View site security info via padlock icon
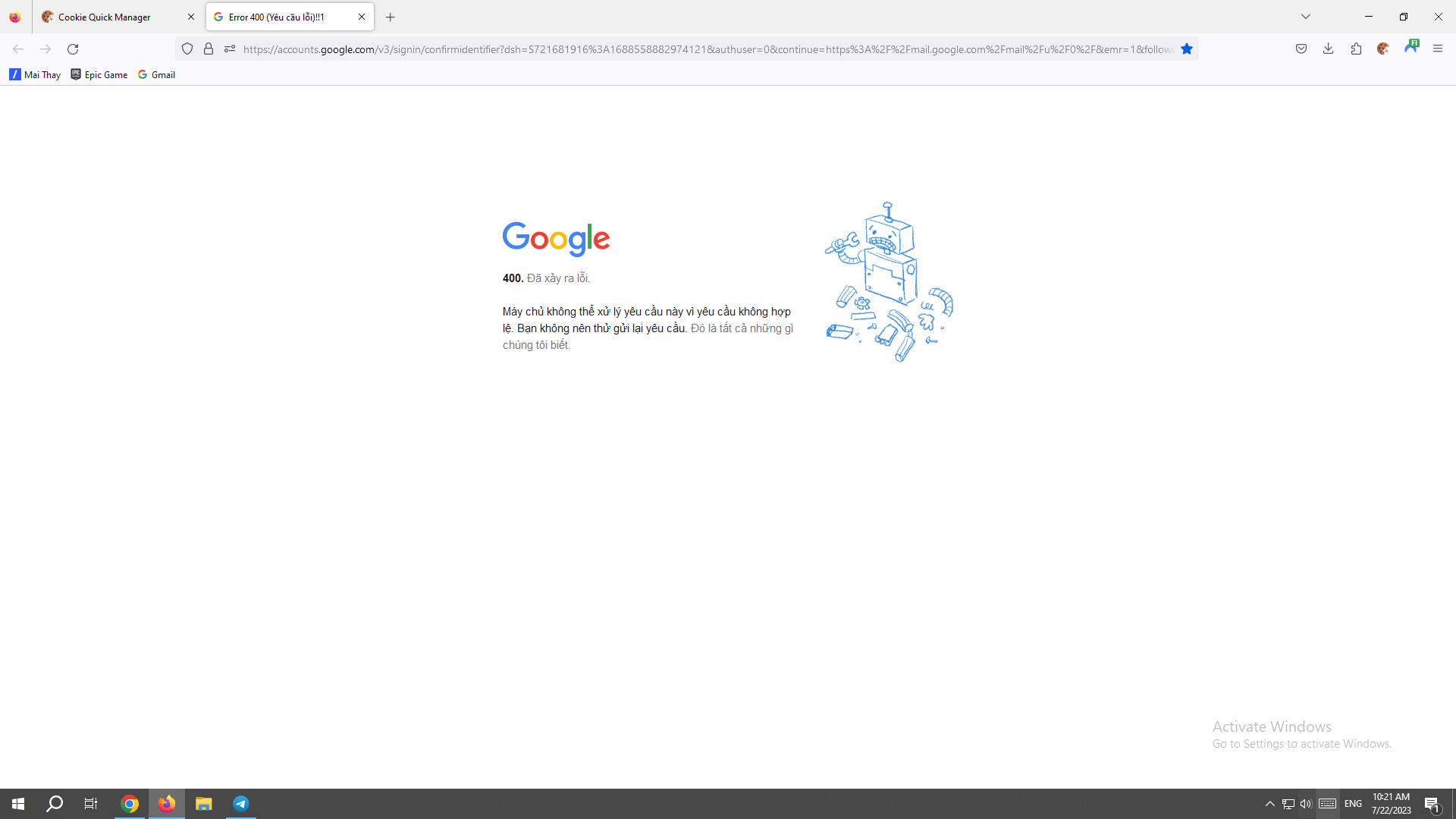1456x819 pixels. pos(209,49)
